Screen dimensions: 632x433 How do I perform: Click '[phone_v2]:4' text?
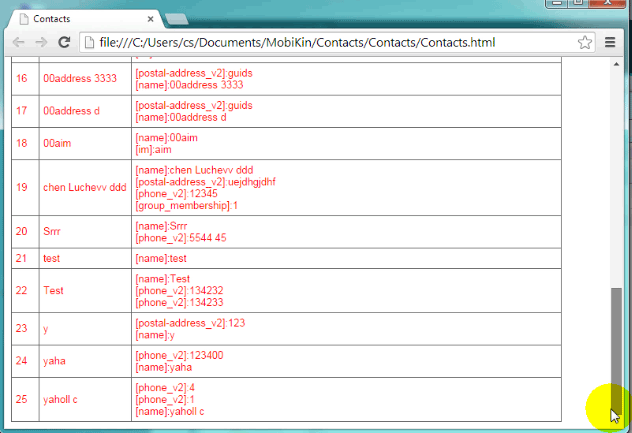pos(165,388)
